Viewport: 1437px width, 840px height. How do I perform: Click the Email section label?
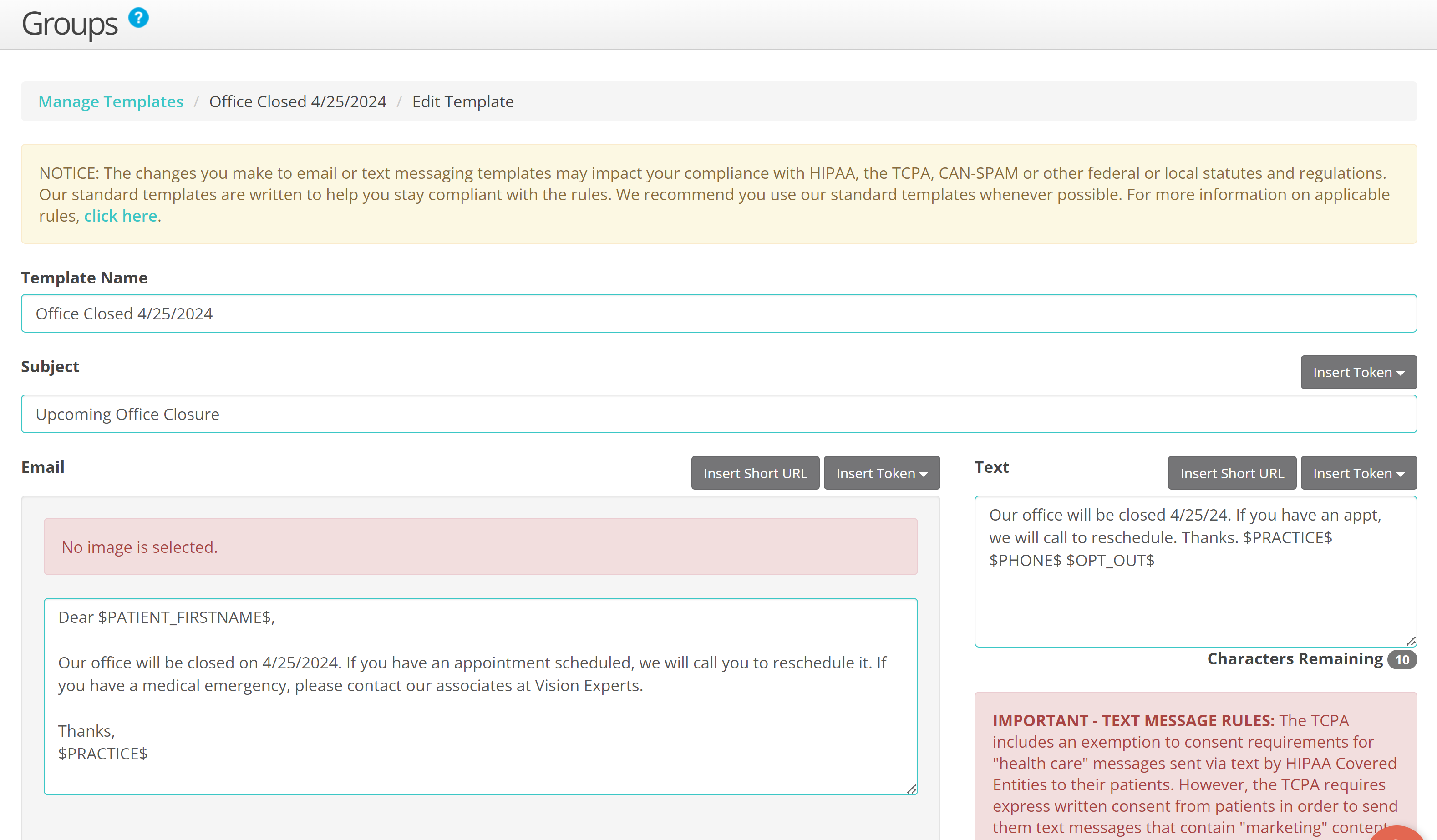(x=43, y=467)
